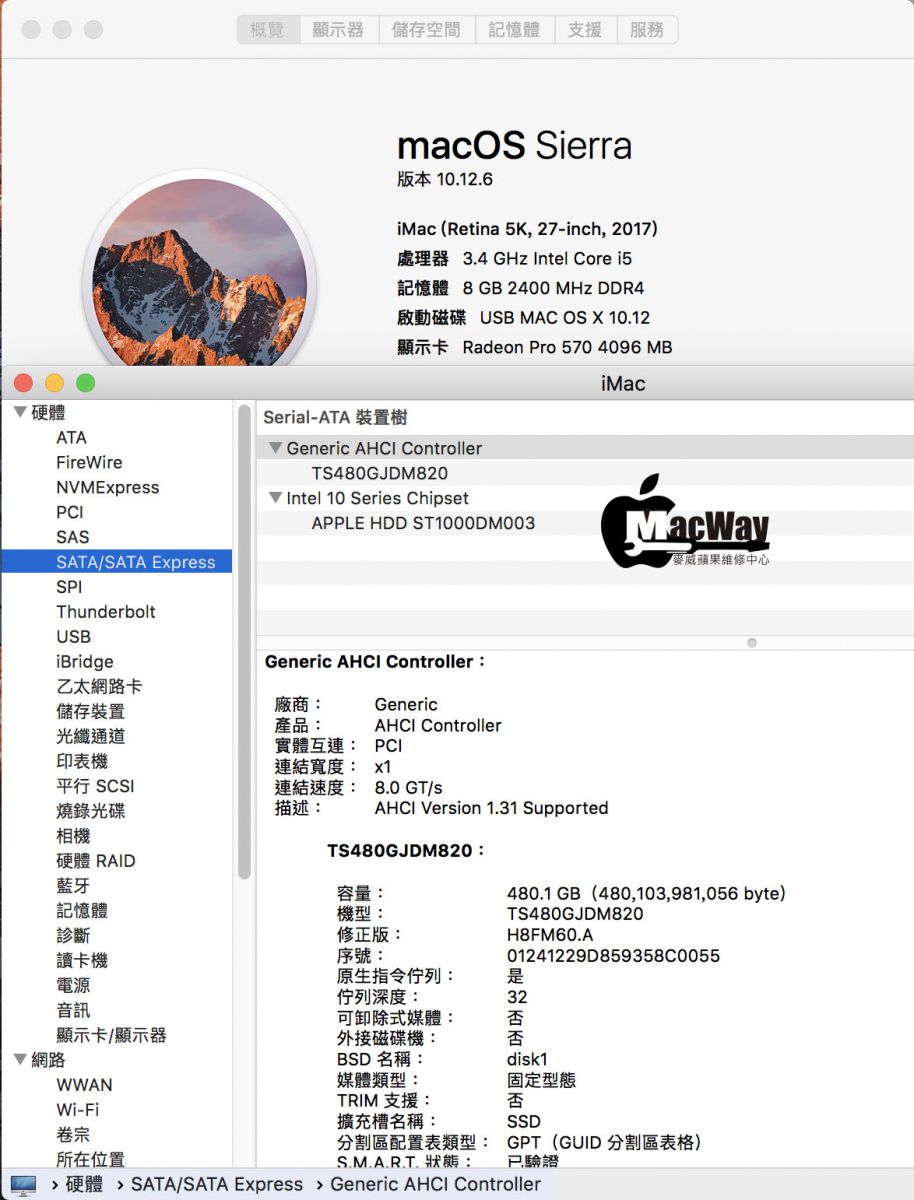Select 光纖通道 in the sidebar

click(91, 736)
